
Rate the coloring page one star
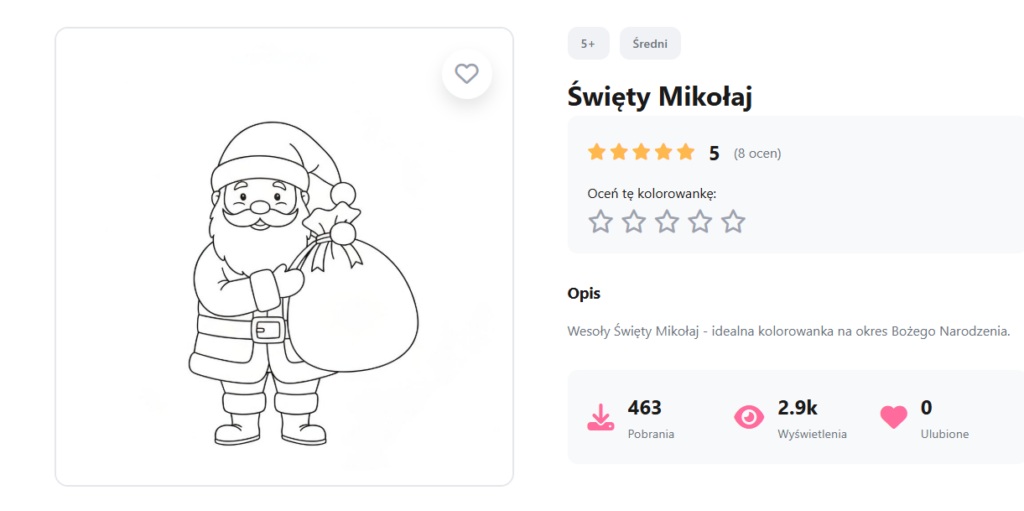pos(600,221)
